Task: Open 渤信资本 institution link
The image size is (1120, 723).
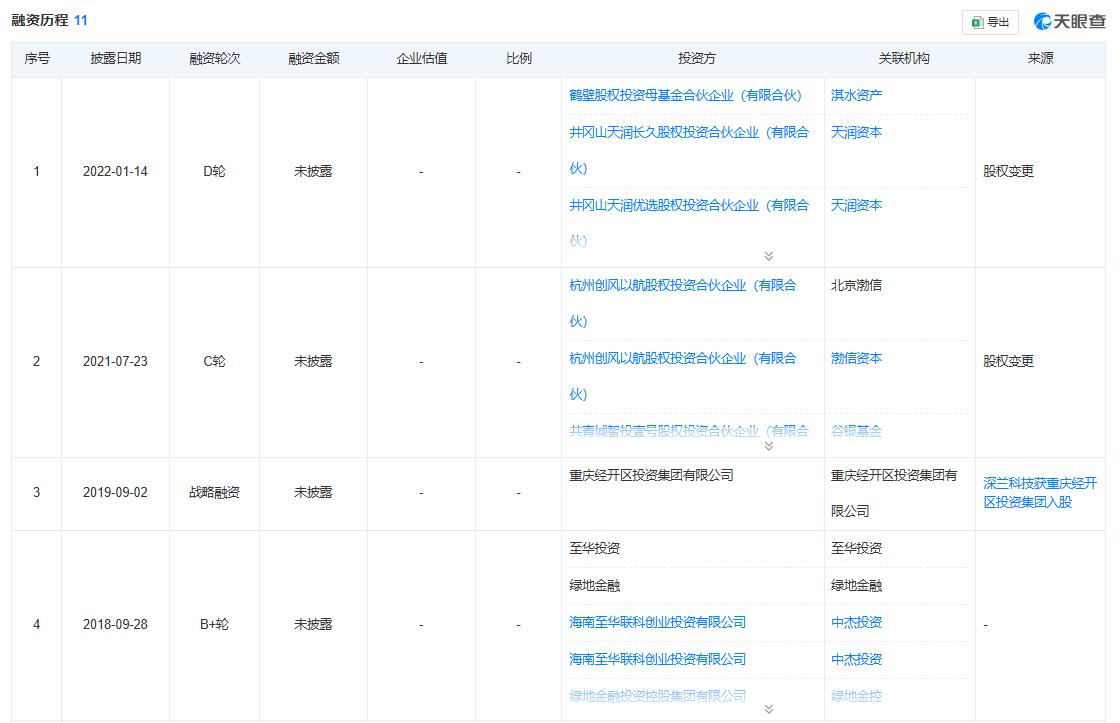Action: 856,358
